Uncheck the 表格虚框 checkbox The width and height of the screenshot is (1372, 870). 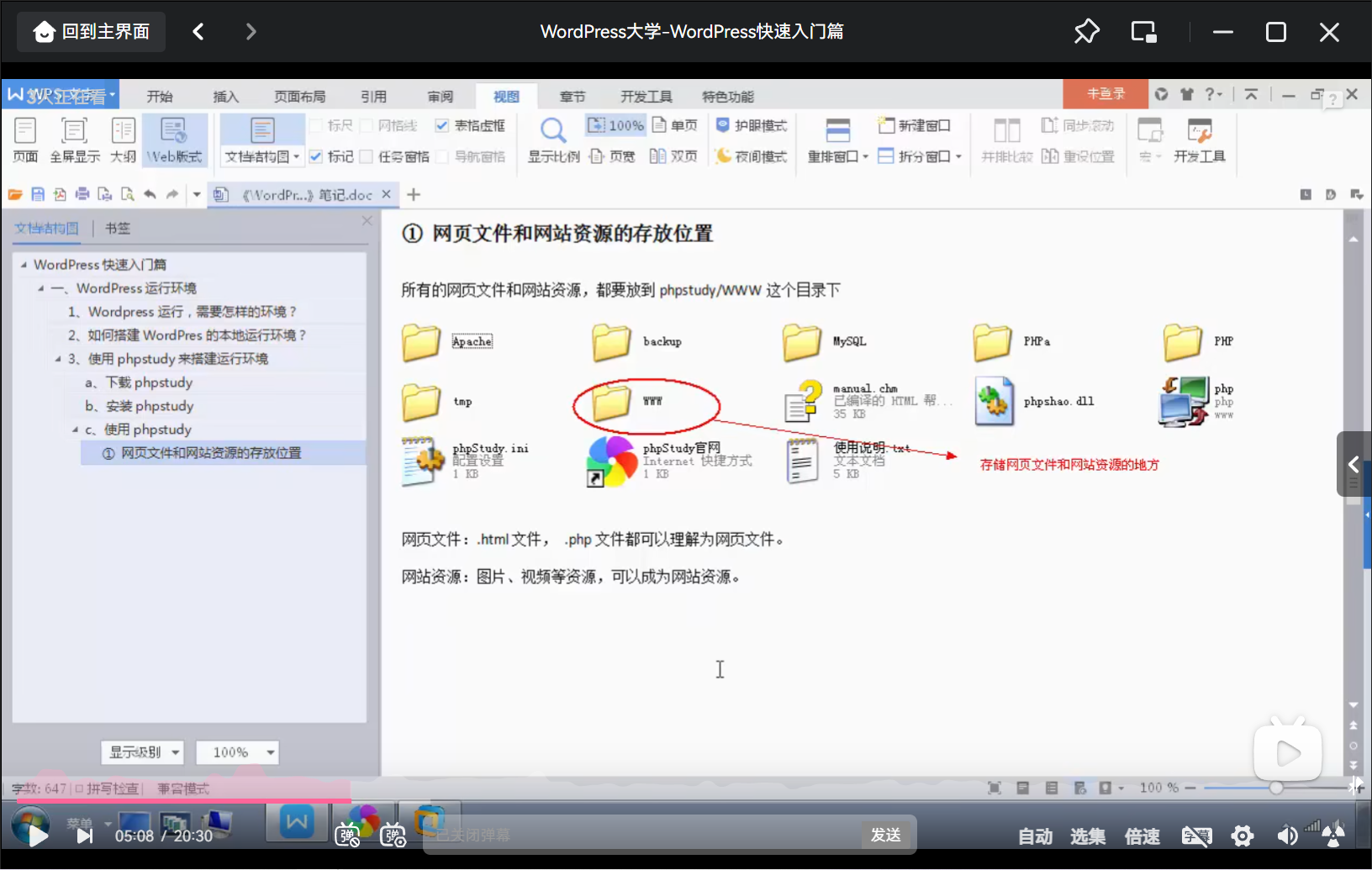[442, 126]
